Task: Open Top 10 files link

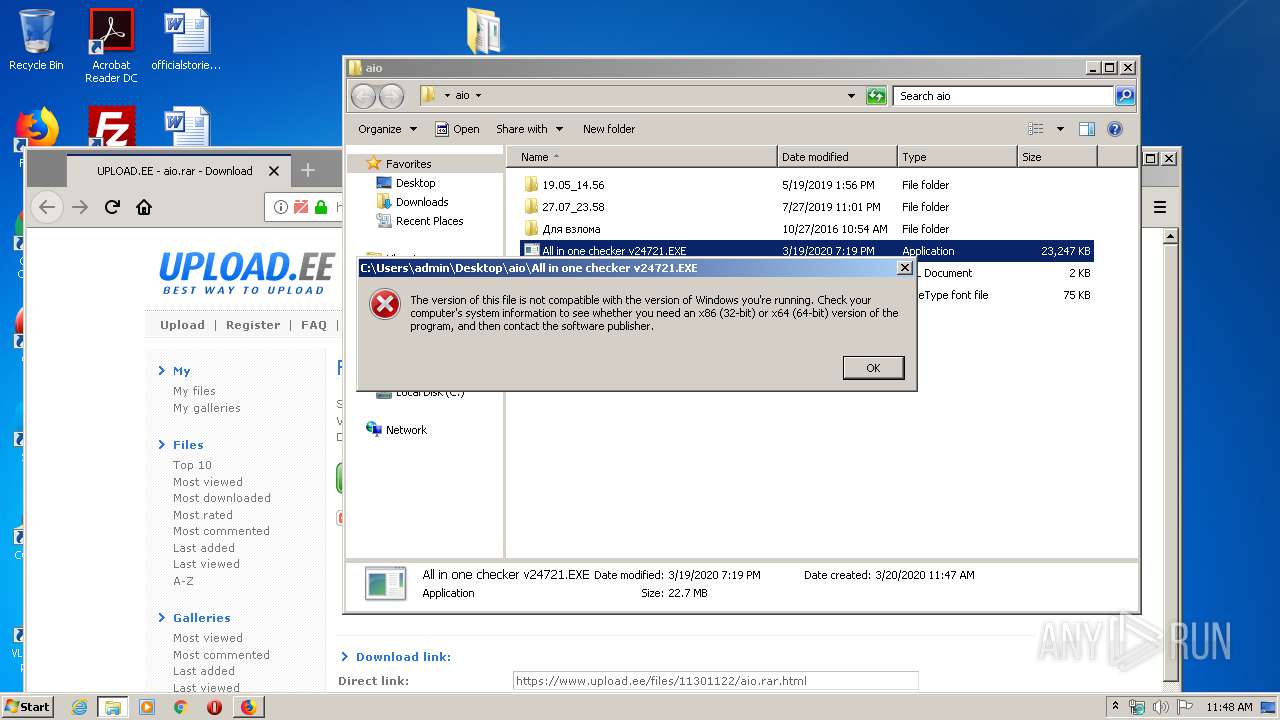Action: click(192, 465)
